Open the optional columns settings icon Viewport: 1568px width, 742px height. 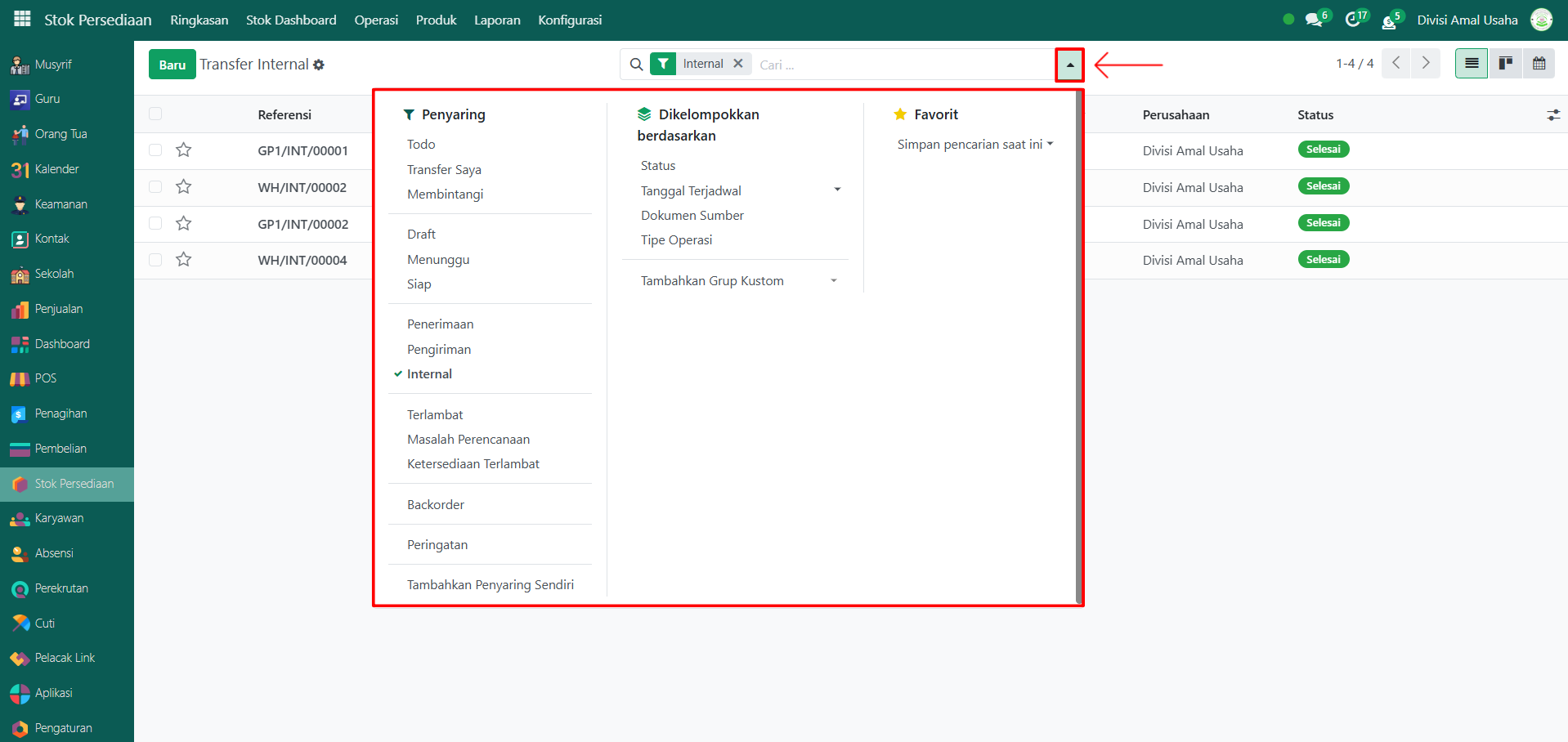tap(1553, 115)
